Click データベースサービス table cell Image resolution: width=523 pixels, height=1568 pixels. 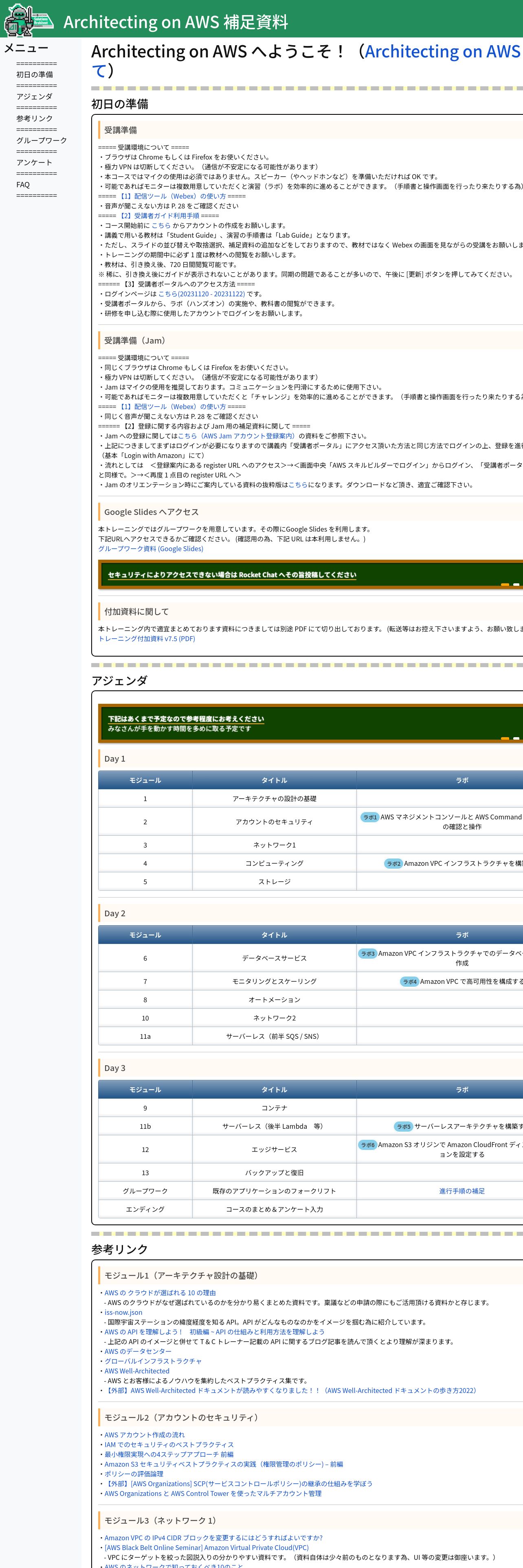[275, 958]
